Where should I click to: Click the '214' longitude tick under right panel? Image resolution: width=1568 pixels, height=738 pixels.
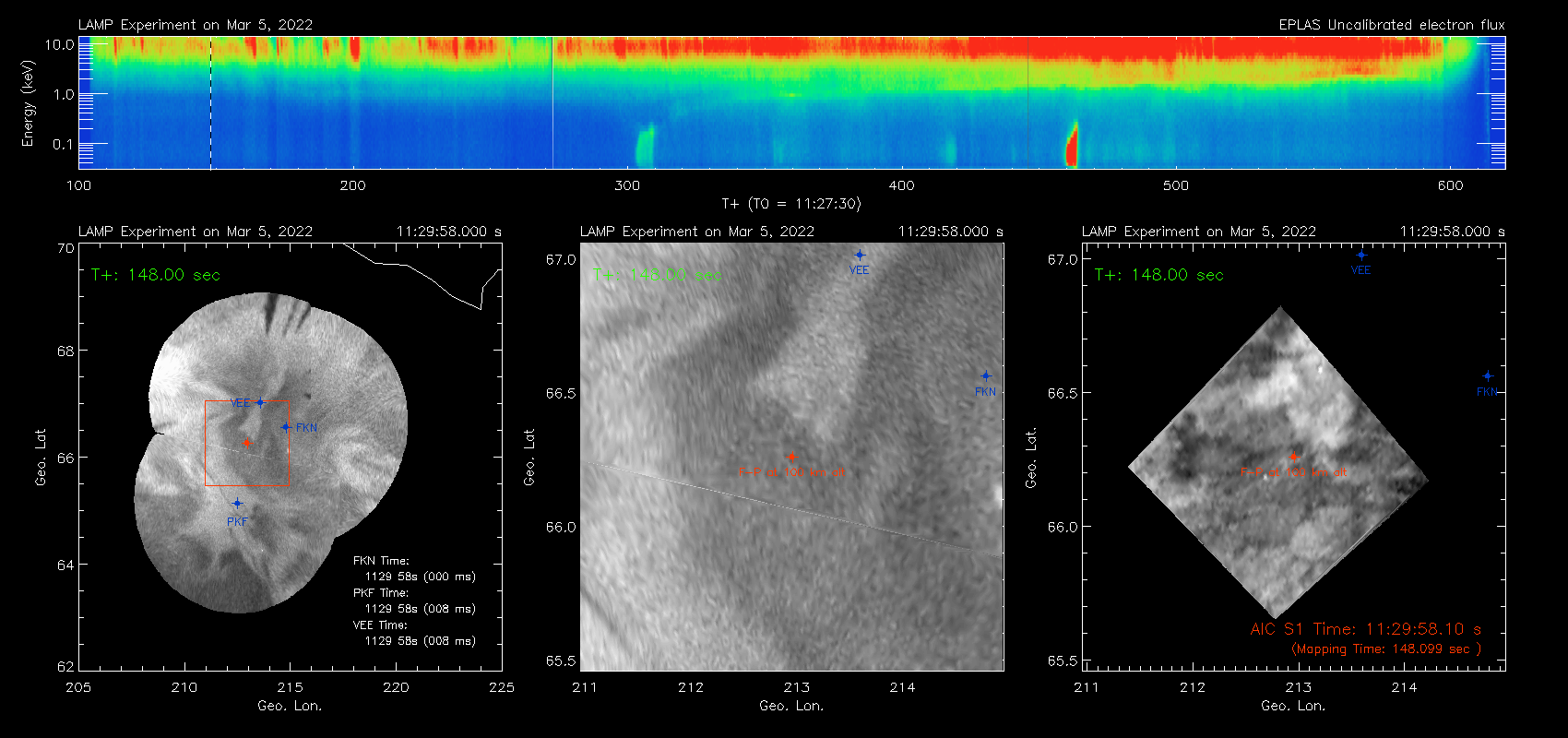(x=1405, y=687)
